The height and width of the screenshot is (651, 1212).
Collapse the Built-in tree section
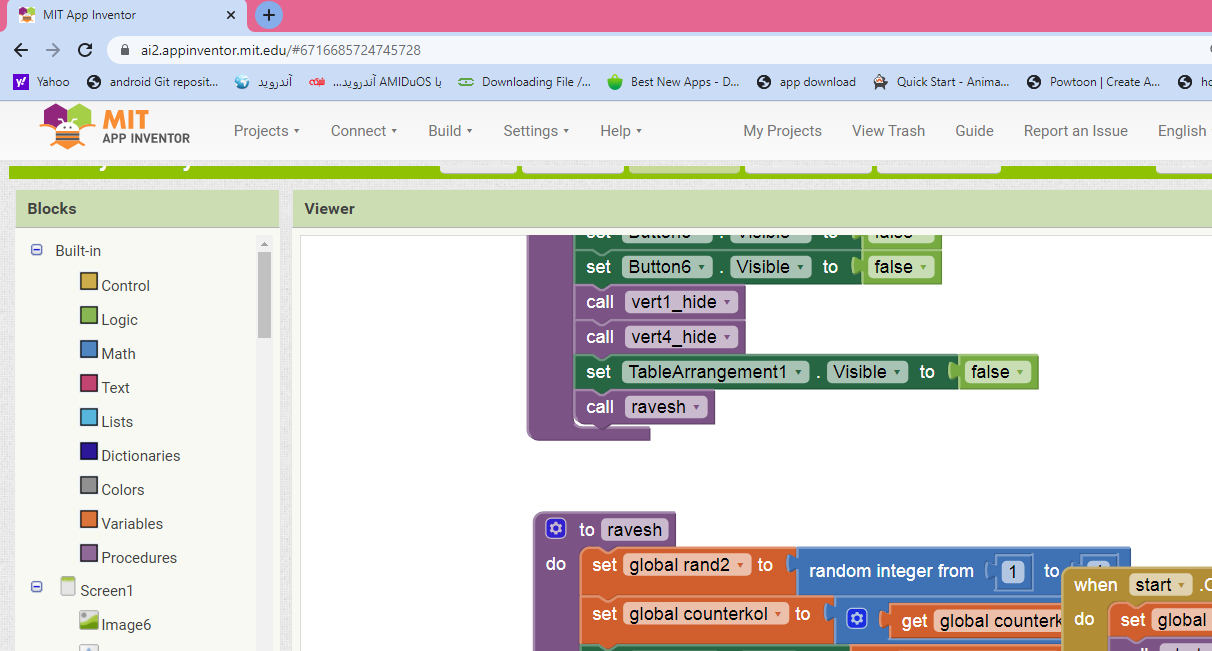click(37, 251)
